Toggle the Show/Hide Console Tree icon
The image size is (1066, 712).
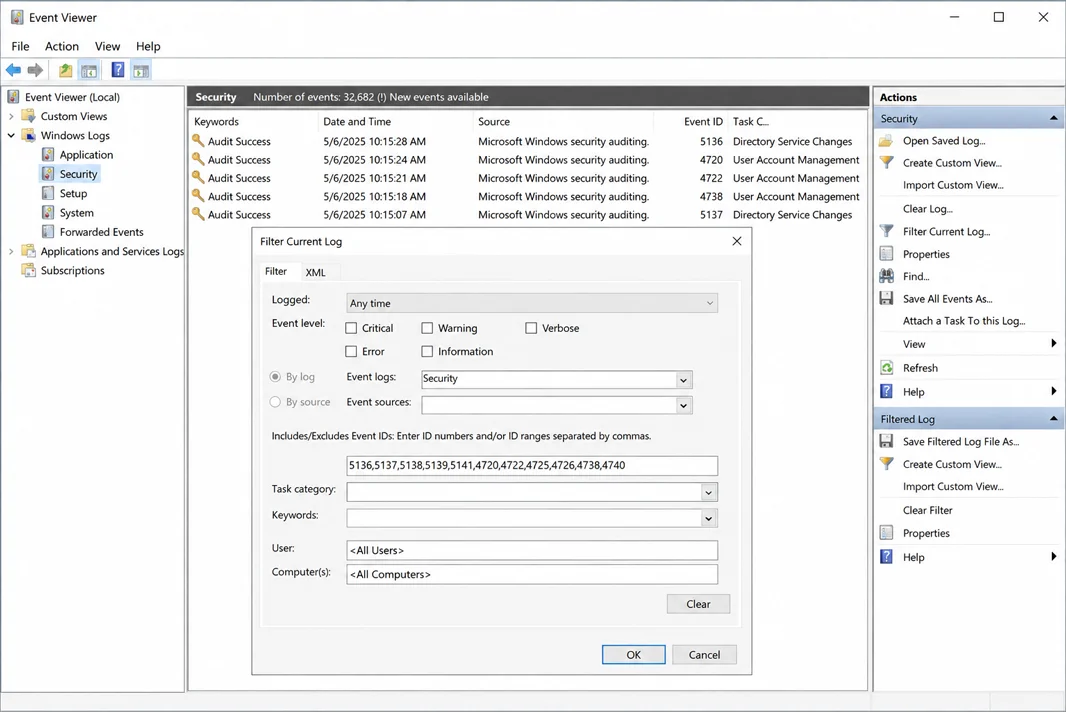(x=89, y=70)
